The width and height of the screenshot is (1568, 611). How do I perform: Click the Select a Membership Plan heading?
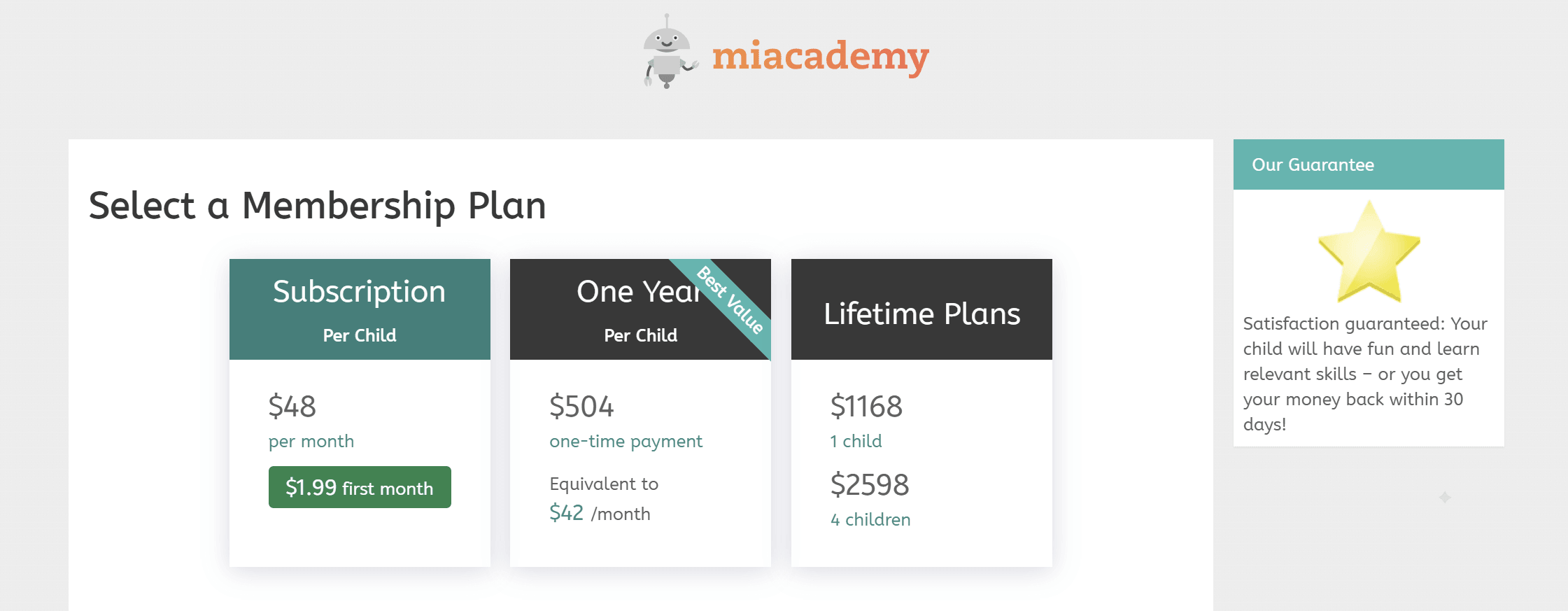point(318,206)
